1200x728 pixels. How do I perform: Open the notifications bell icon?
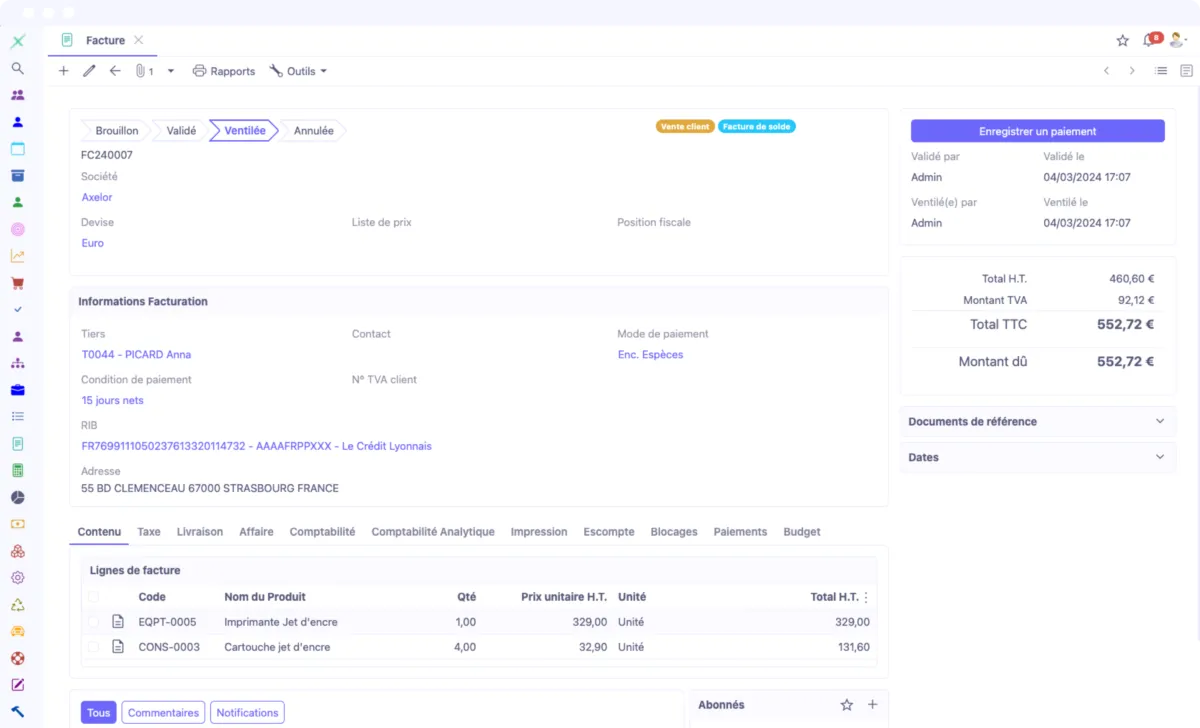(x=1149, y=41)
